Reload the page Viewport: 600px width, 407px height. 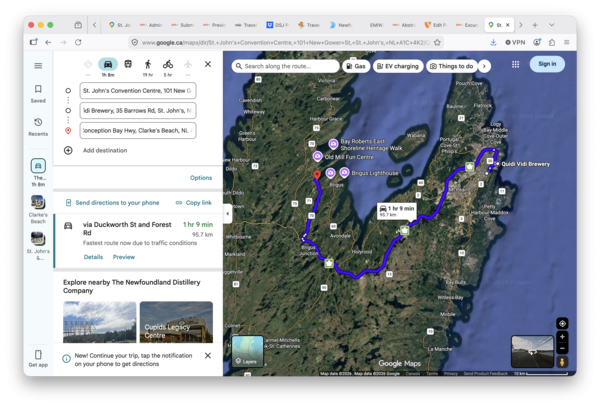(78, 42)
